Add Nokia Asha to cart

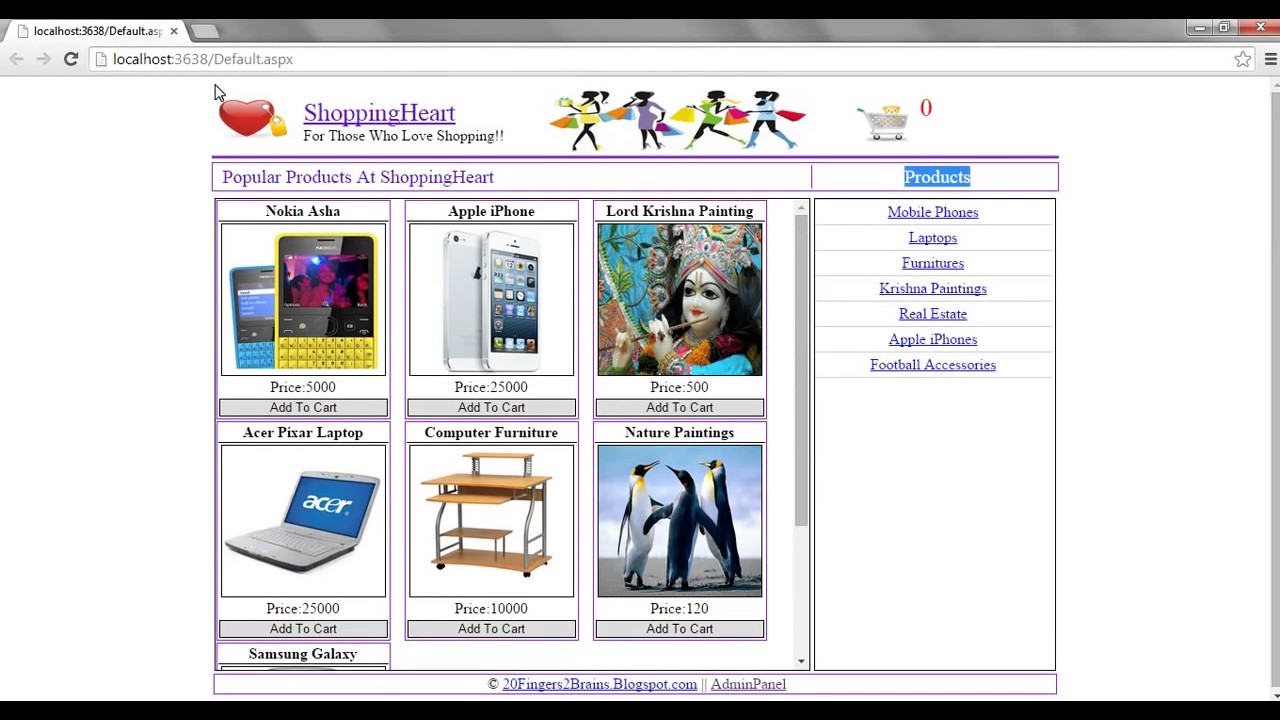(x=303, y=407)
